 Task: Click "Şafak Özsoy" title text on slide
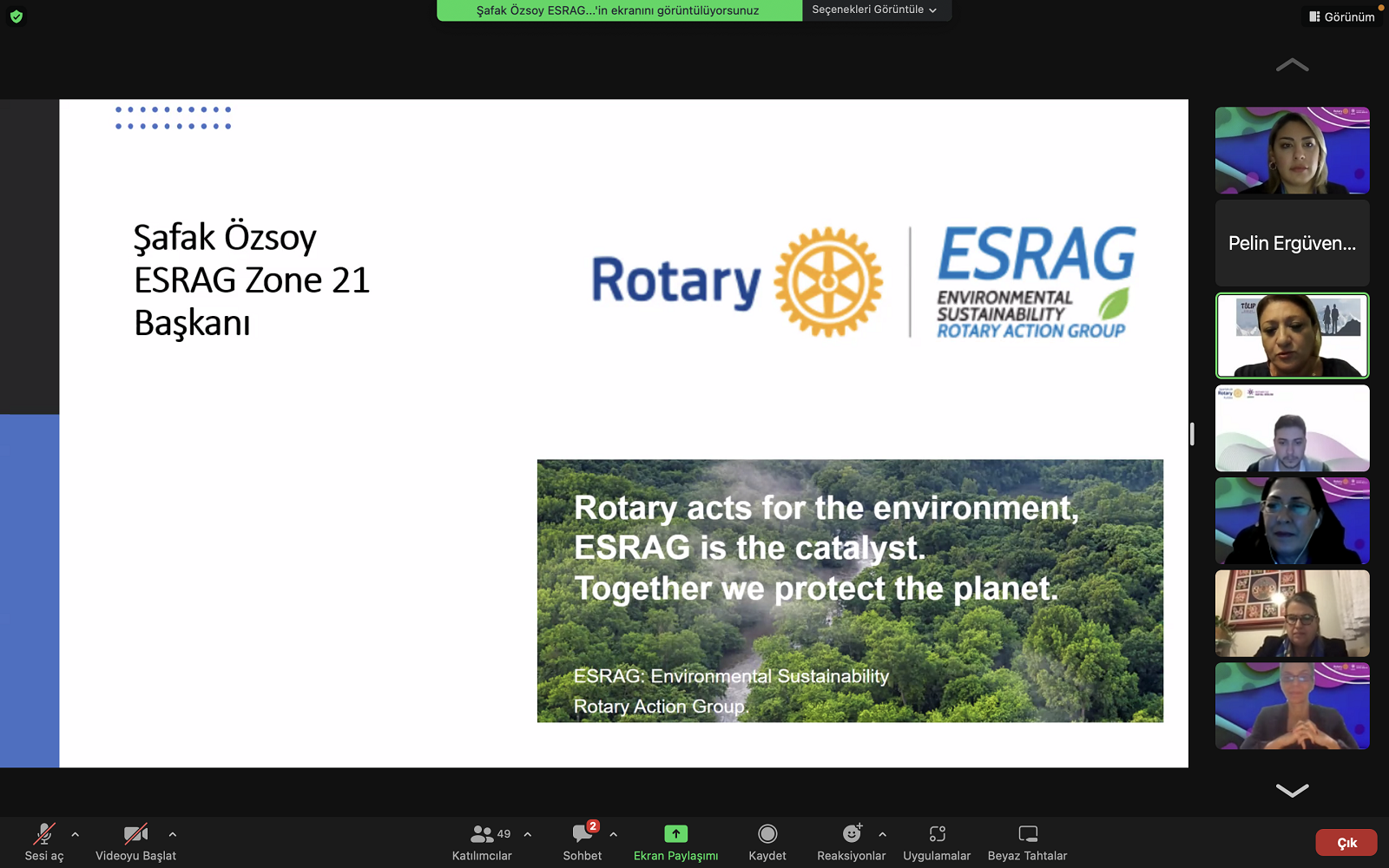click(x=225, y=237)
